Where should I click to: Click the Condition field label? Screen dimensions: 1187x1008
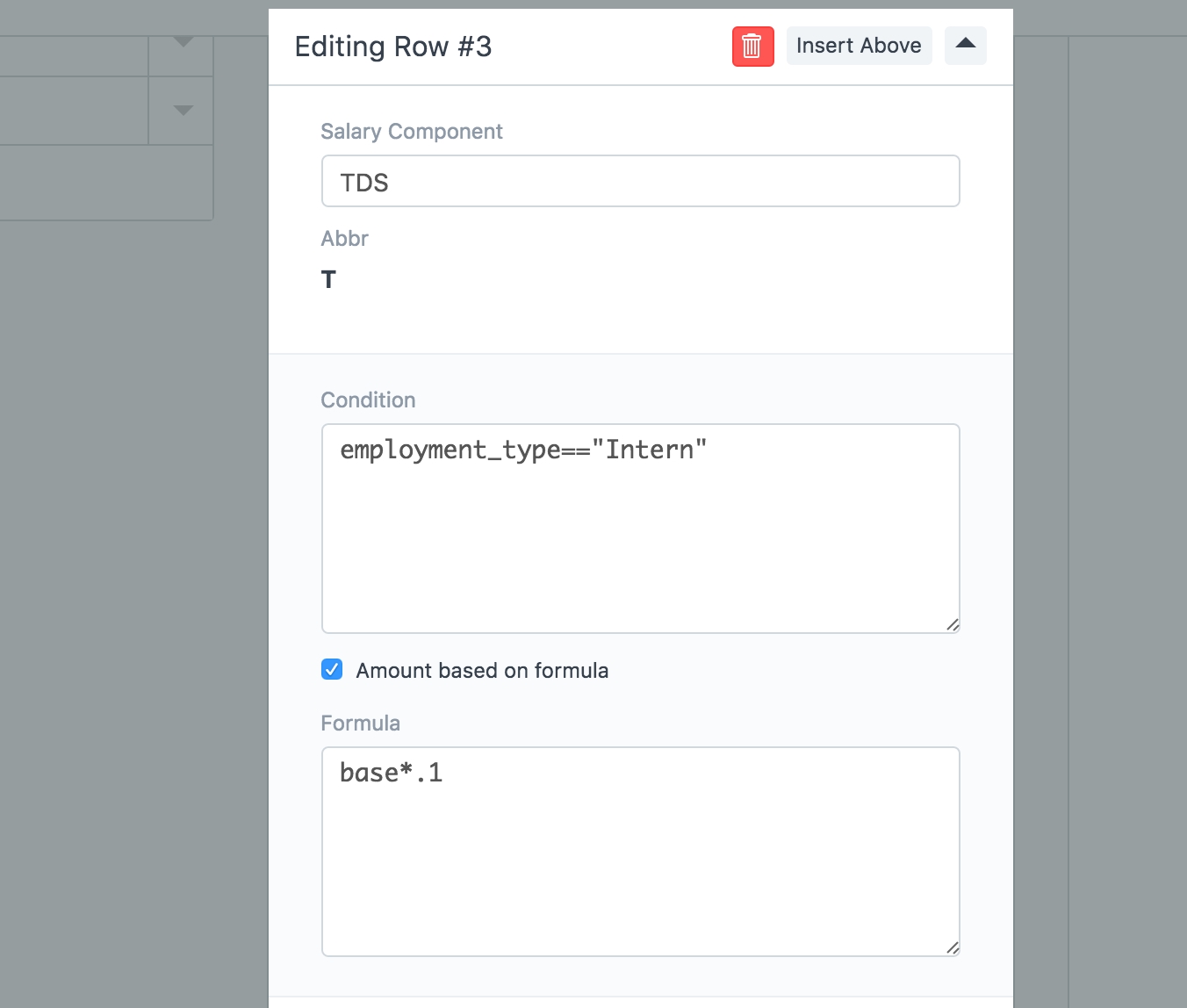click(368, 400)
